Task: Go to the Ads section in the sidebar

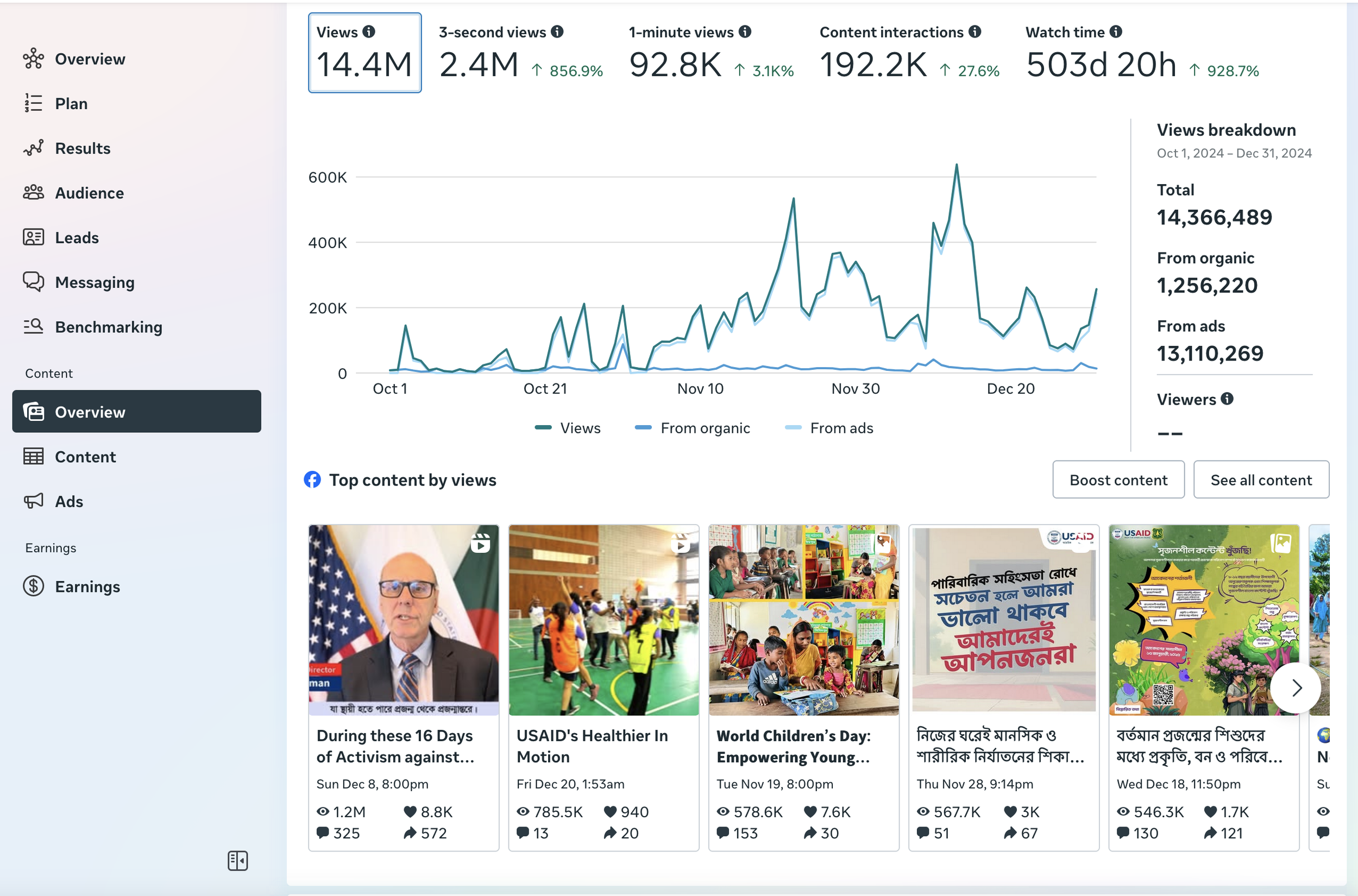Action: click(68, 501)
